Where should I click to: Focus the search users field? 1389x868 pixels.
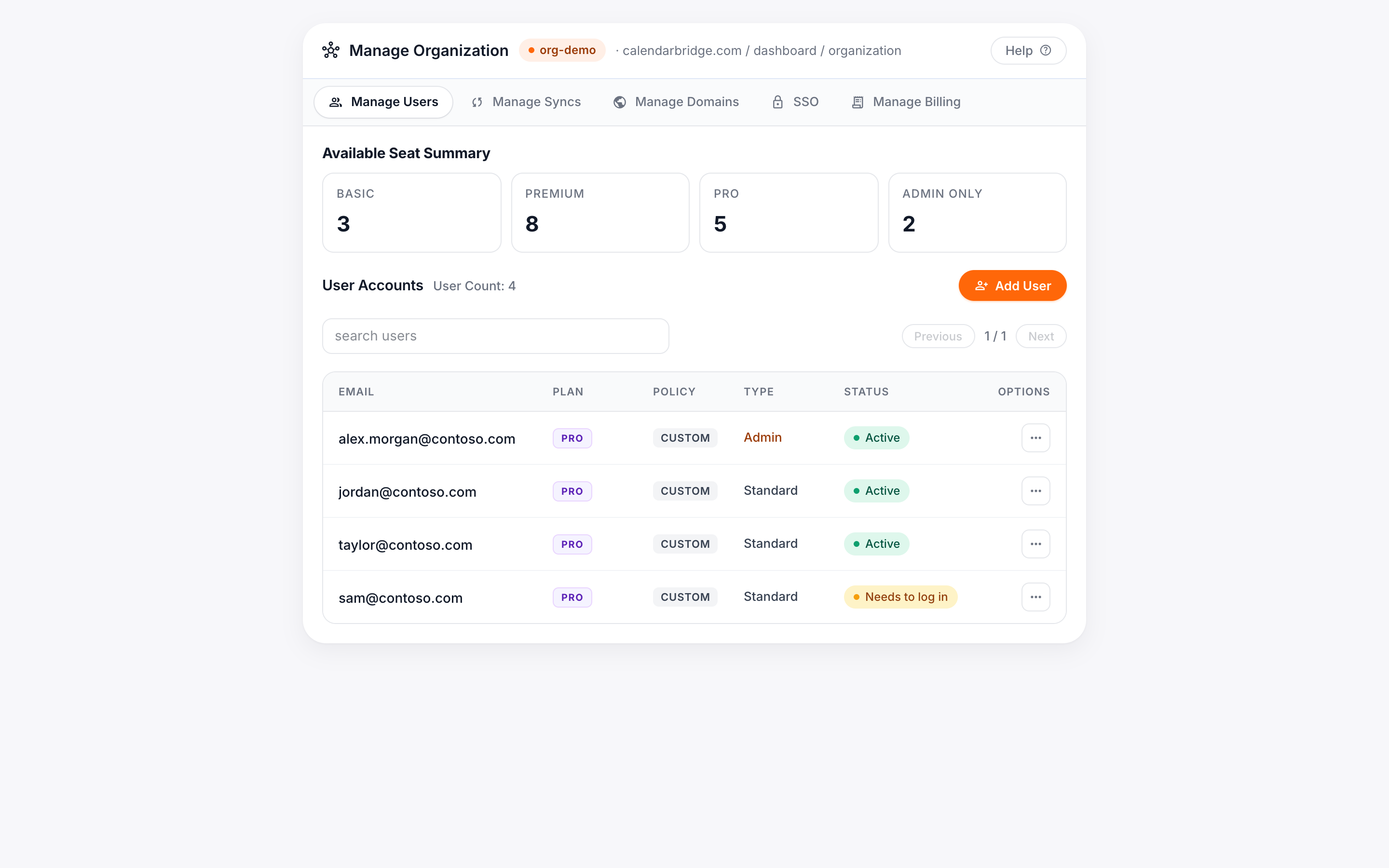pos(495,337)
